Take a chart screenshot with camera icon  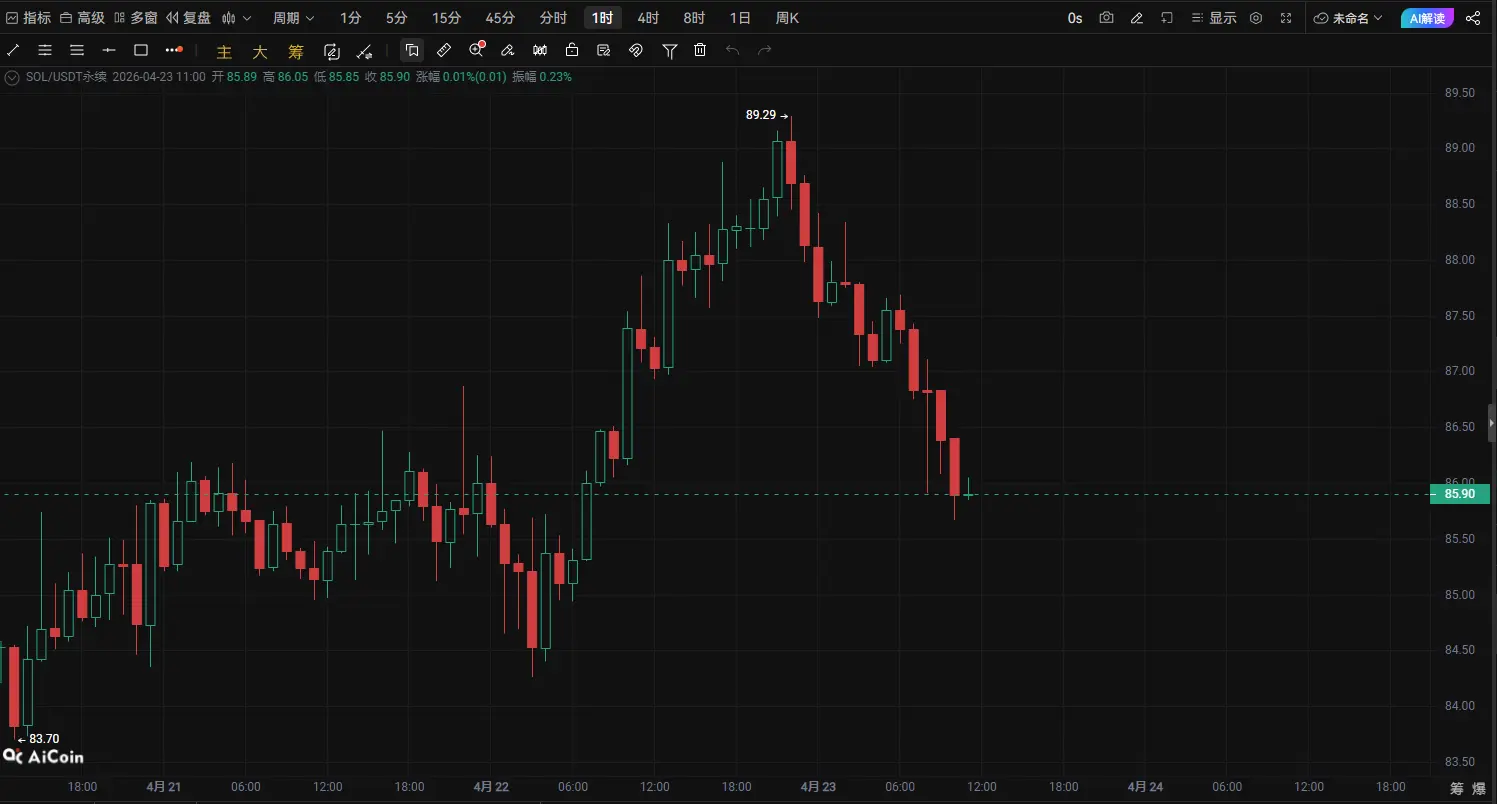click(1106, 18)
